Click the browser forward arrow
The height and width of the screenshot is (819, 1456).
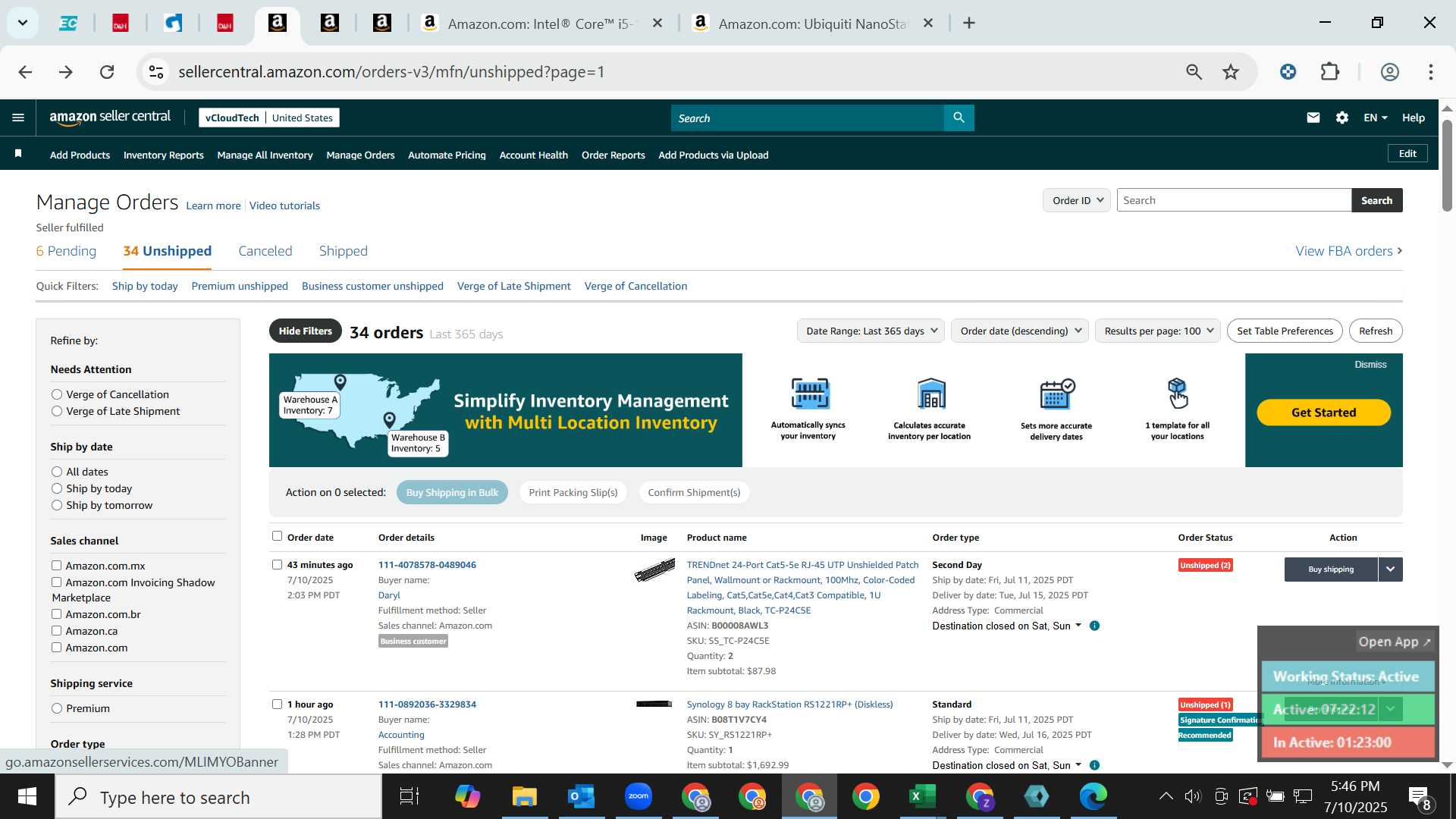click(66, 72)
